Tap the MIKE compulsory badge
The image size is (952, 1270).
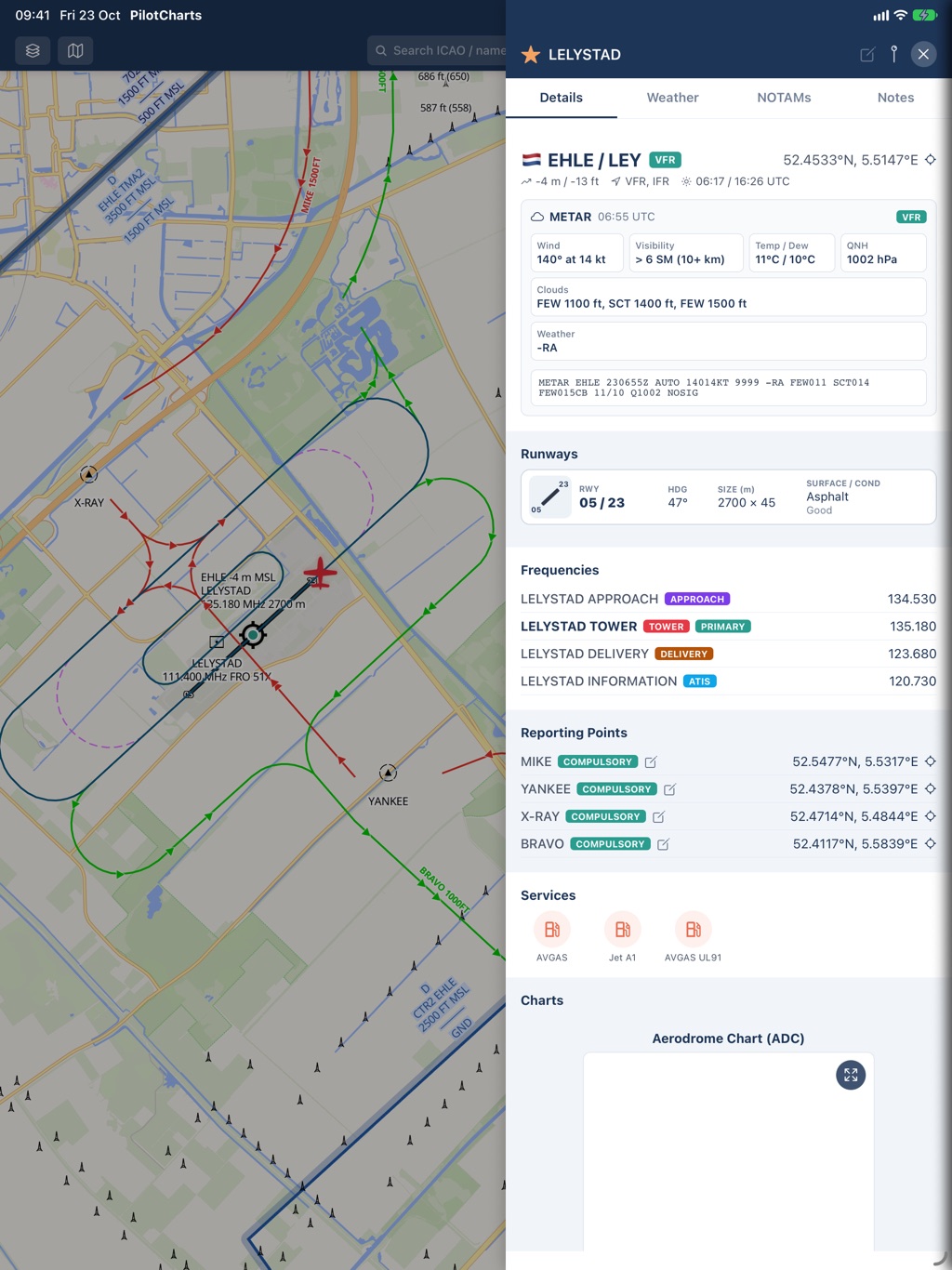pyautogui.click(x=598, y=761)
